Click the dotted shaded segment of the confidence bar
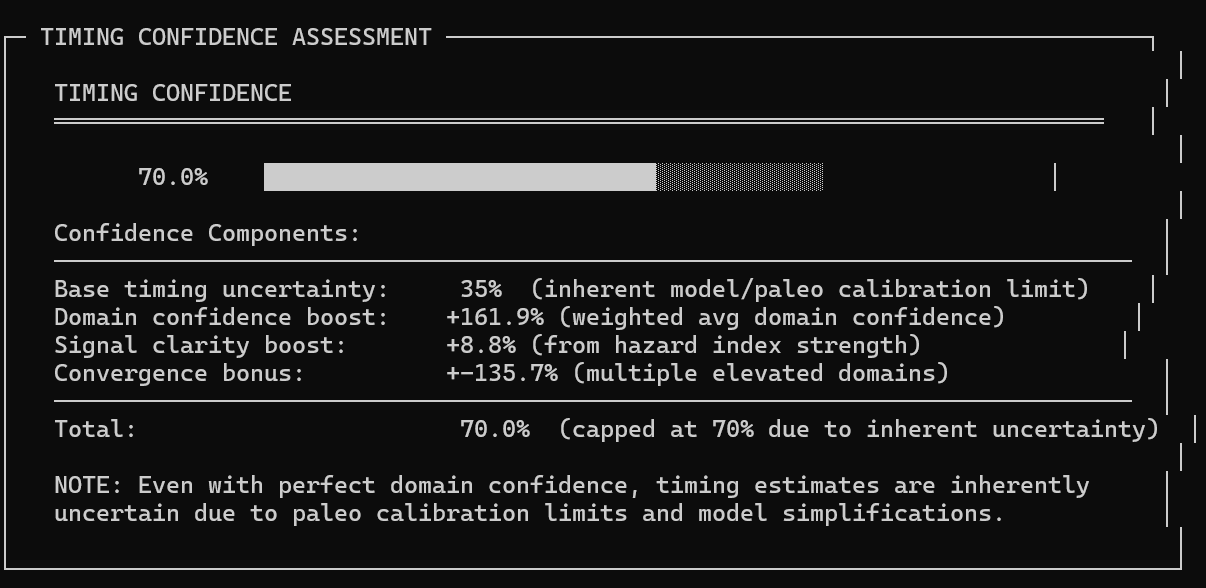 tap(740, 177)
